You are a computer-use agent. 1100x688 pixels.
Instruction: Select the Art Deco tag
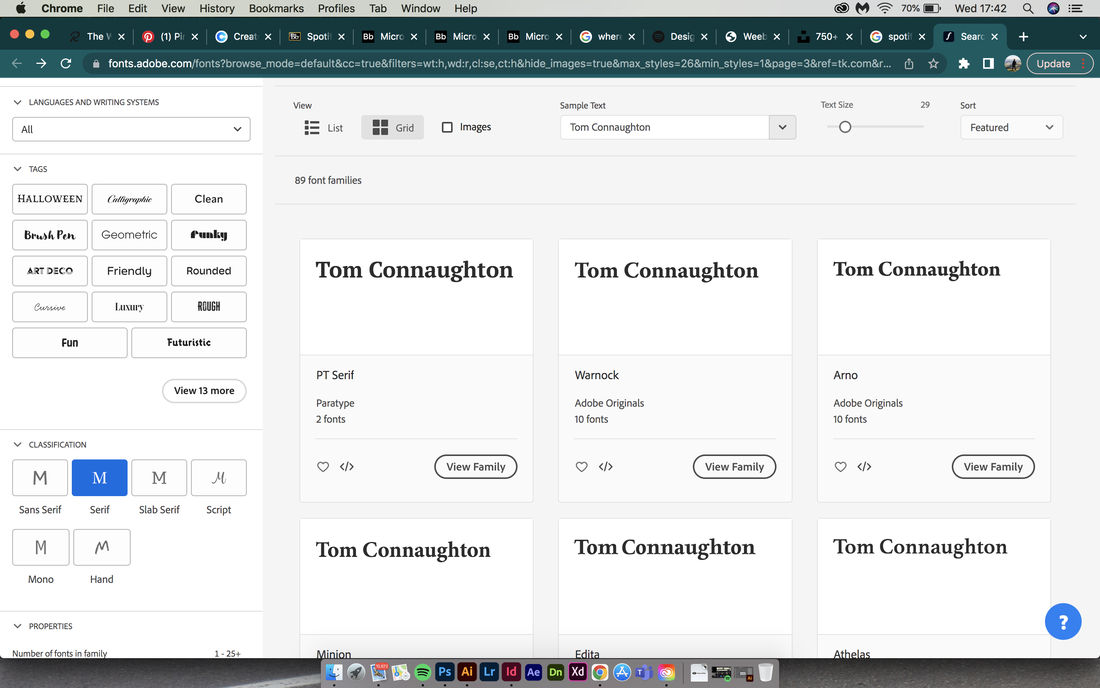pyautogui.click(x=50, y=271)
